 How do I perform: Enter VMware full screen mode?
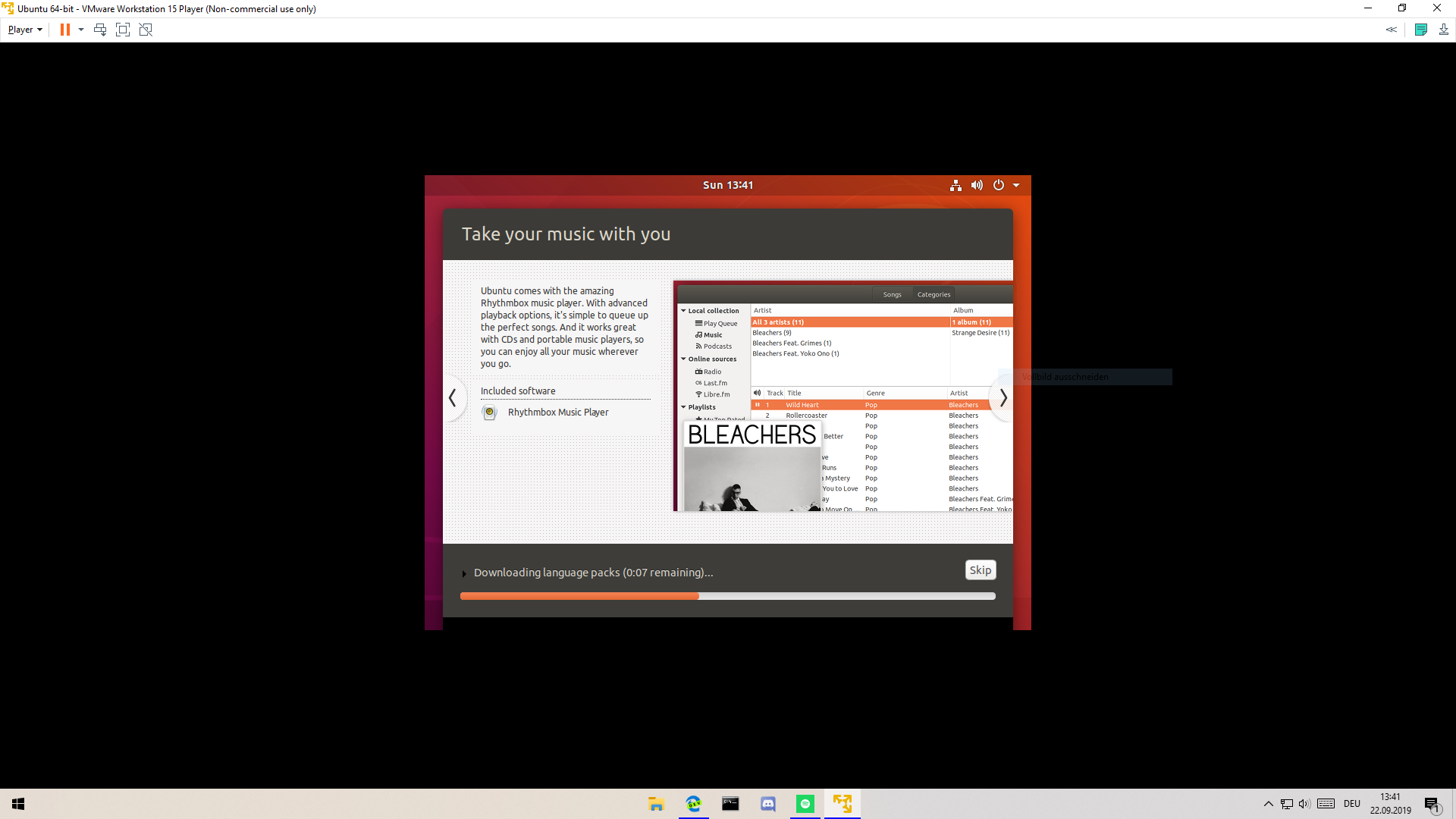pyautogui.click(x=123, y=30)
